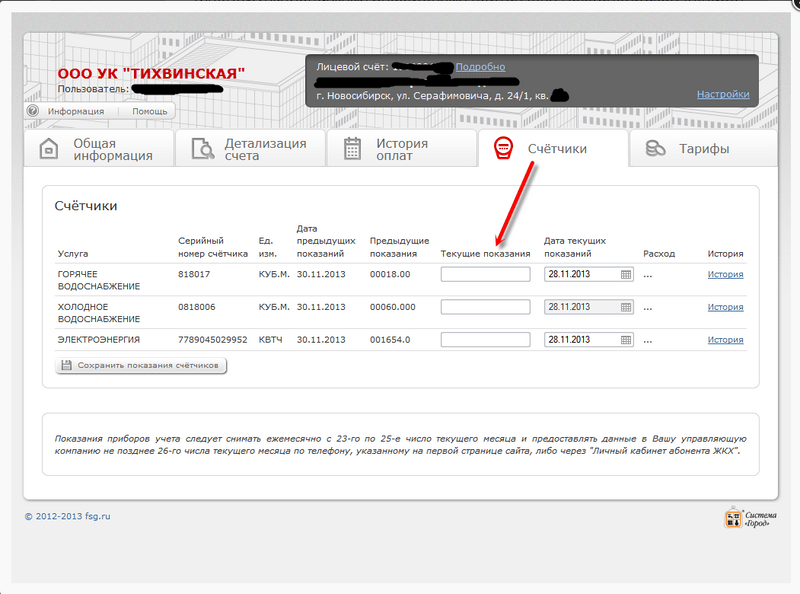Switch to Детализация счета tab

(x=251, y=149)
